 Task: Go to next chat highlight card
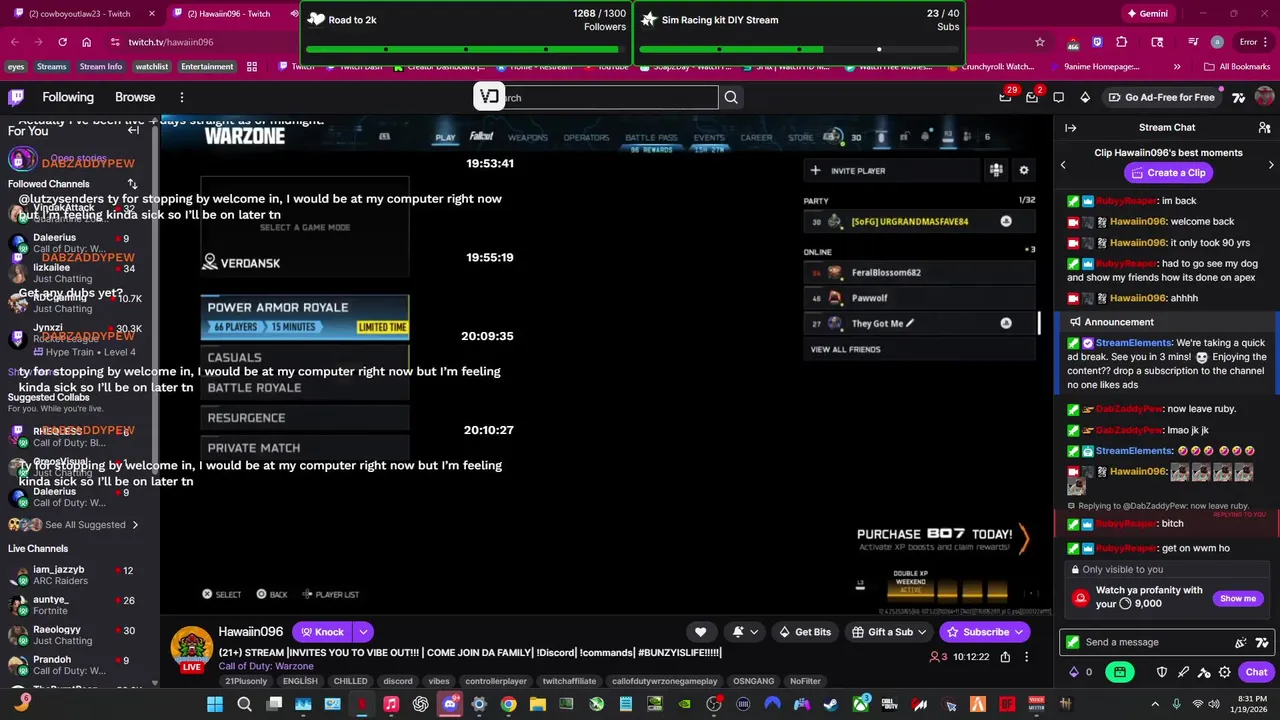click(x=1271, y=165)
